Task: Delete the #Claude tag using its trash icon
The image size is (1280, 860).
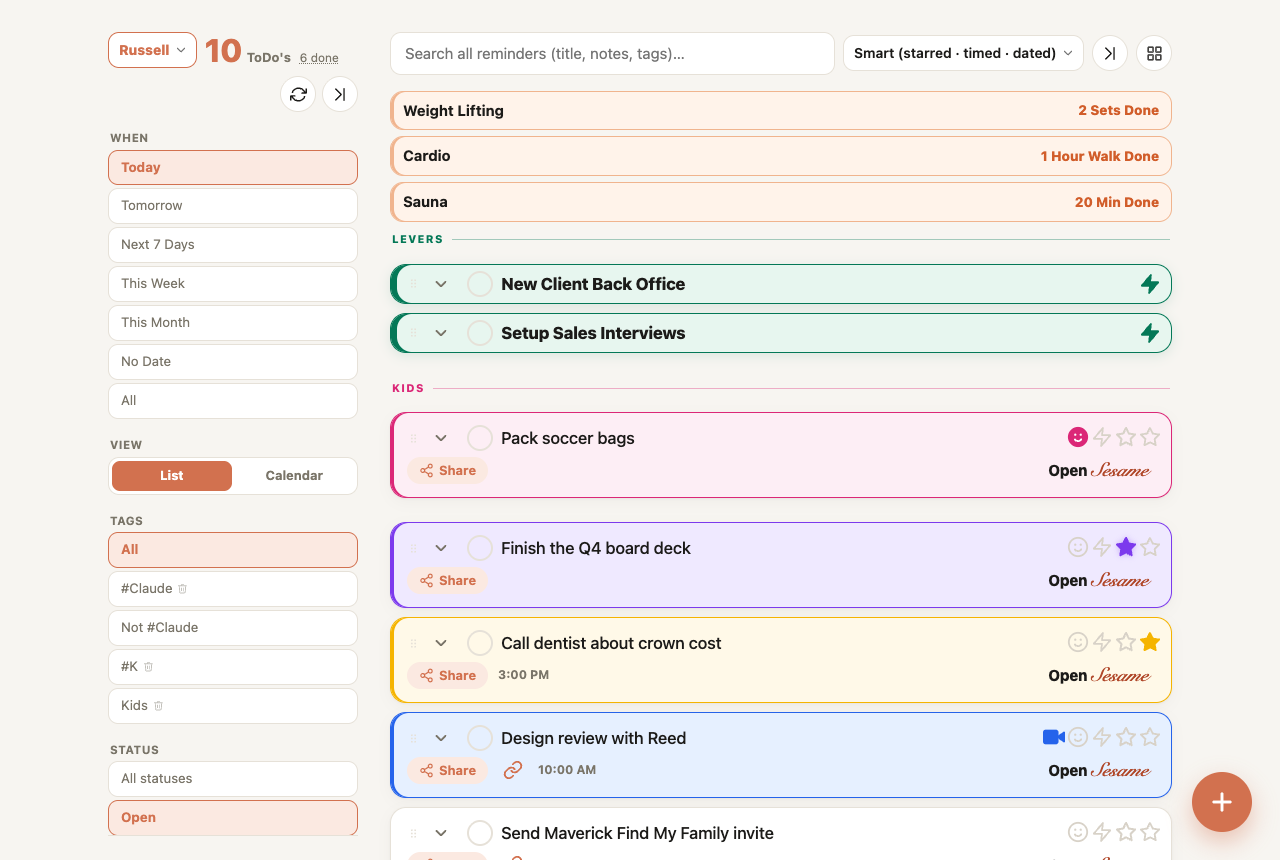Action: pos(182,589)
